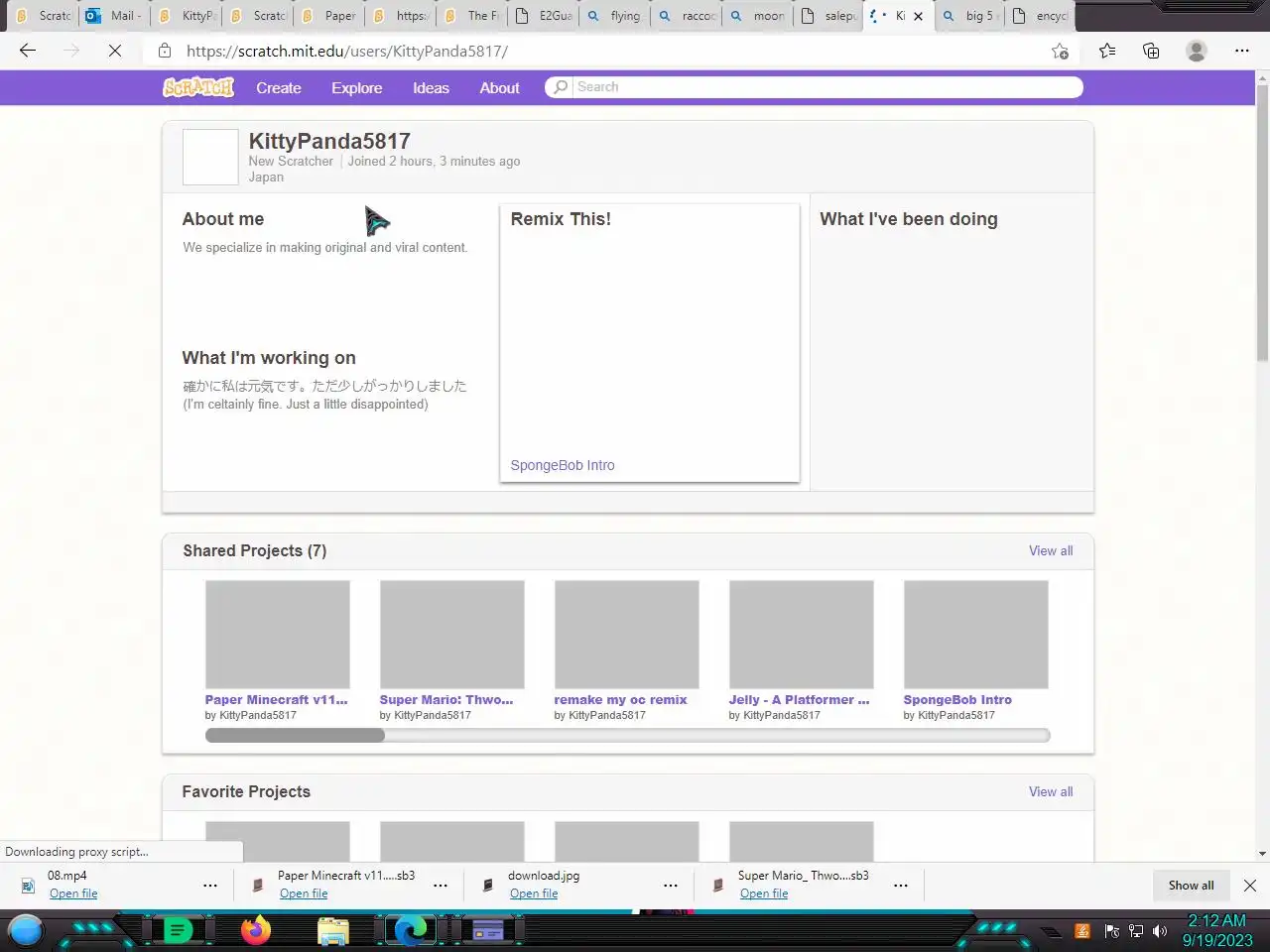Switch to the flying search tab
This screenshot has width=1270, height=952.
tap(616, 16)
